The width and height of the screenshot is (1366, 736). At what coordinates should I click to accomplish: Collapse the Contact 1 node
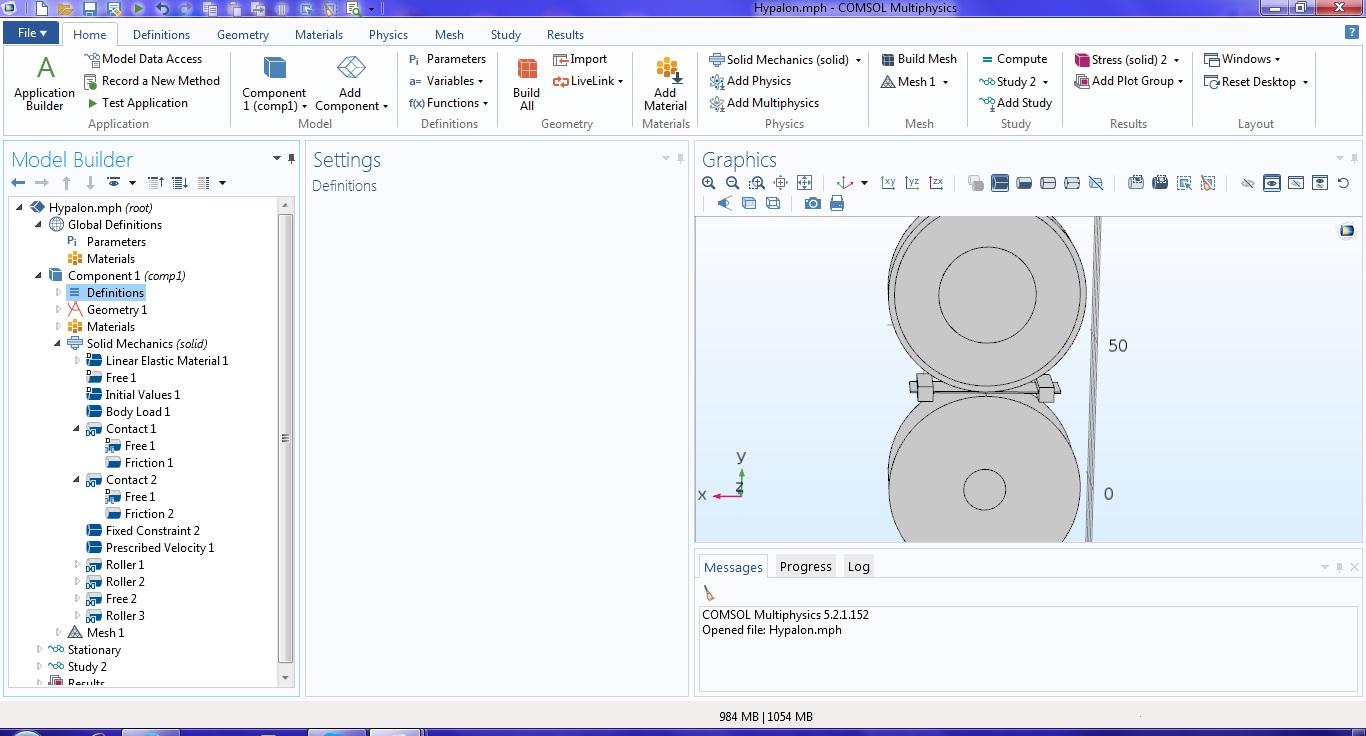coord(77,429)
